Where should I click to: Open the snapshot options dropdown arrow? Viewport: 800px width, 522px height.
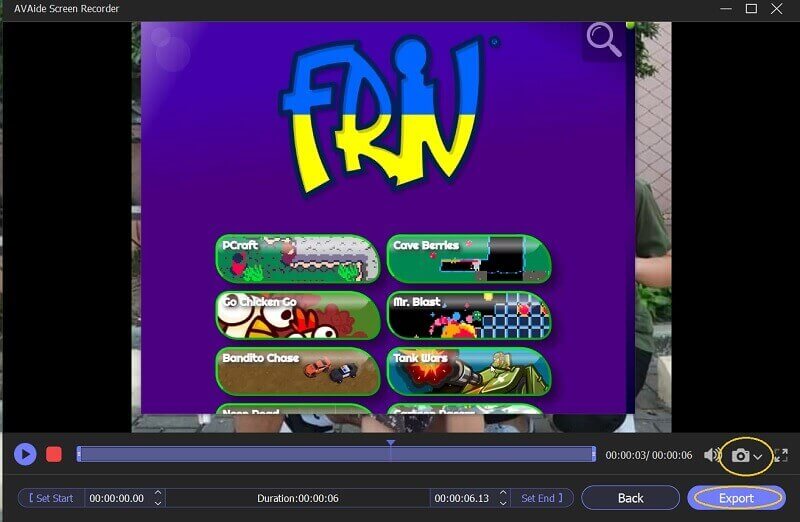(x=758, y=457)
